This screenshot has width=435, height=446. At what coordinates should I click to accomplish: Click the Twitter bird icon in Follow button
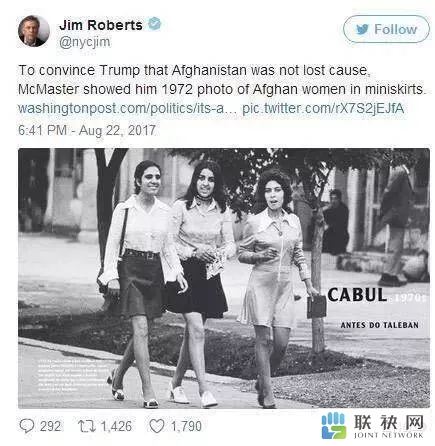point(362,29)
